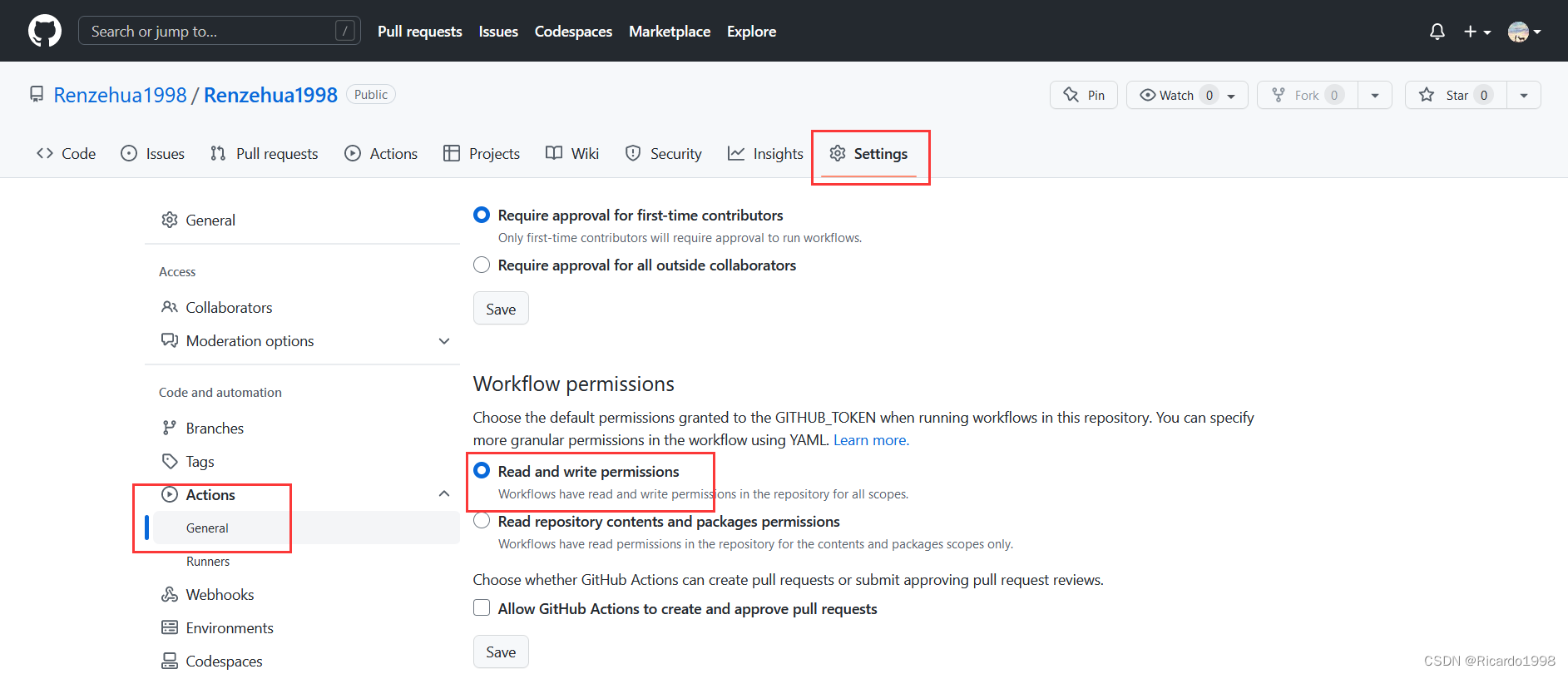Click the repository book icon
Viewport: 1568px width, 674px height.
(x=37, y=94)
